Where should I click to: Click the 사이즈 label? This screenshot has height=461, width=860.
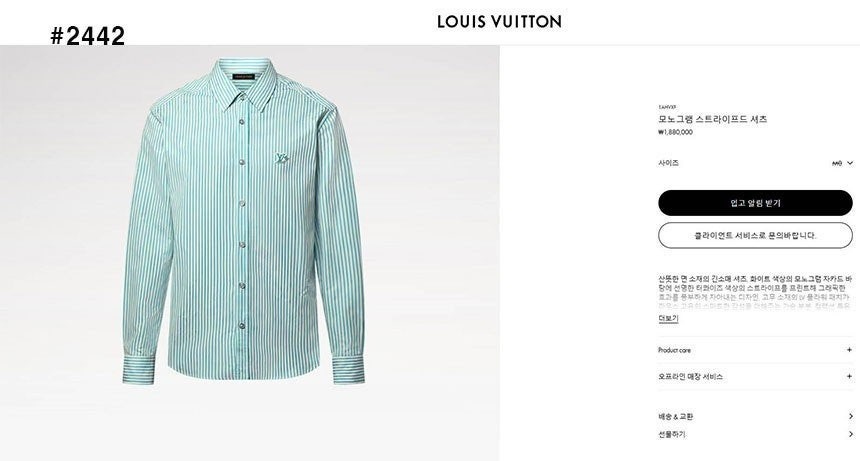[x=668, y=163]
